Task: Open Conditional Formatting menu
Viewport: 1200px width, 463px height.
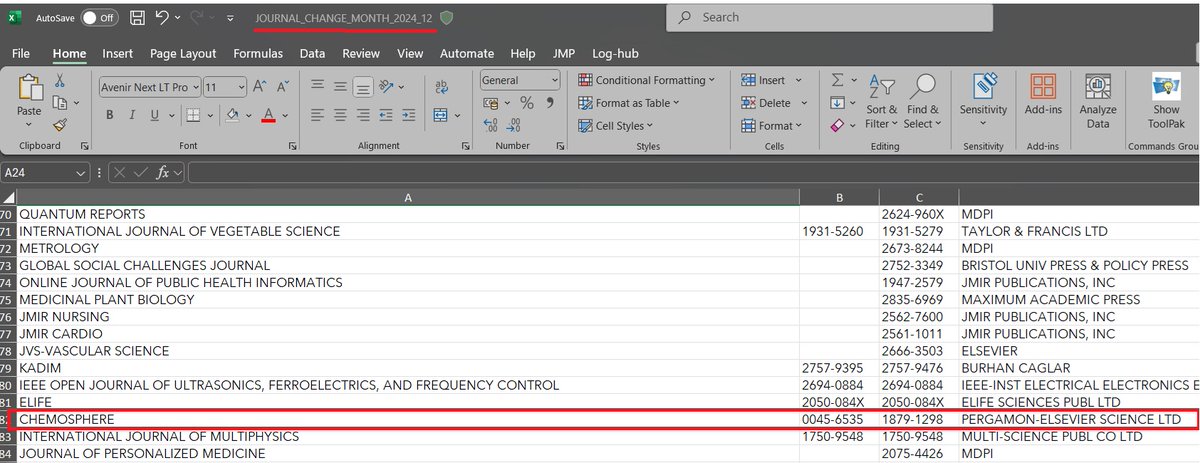Action: click(647, 80)
